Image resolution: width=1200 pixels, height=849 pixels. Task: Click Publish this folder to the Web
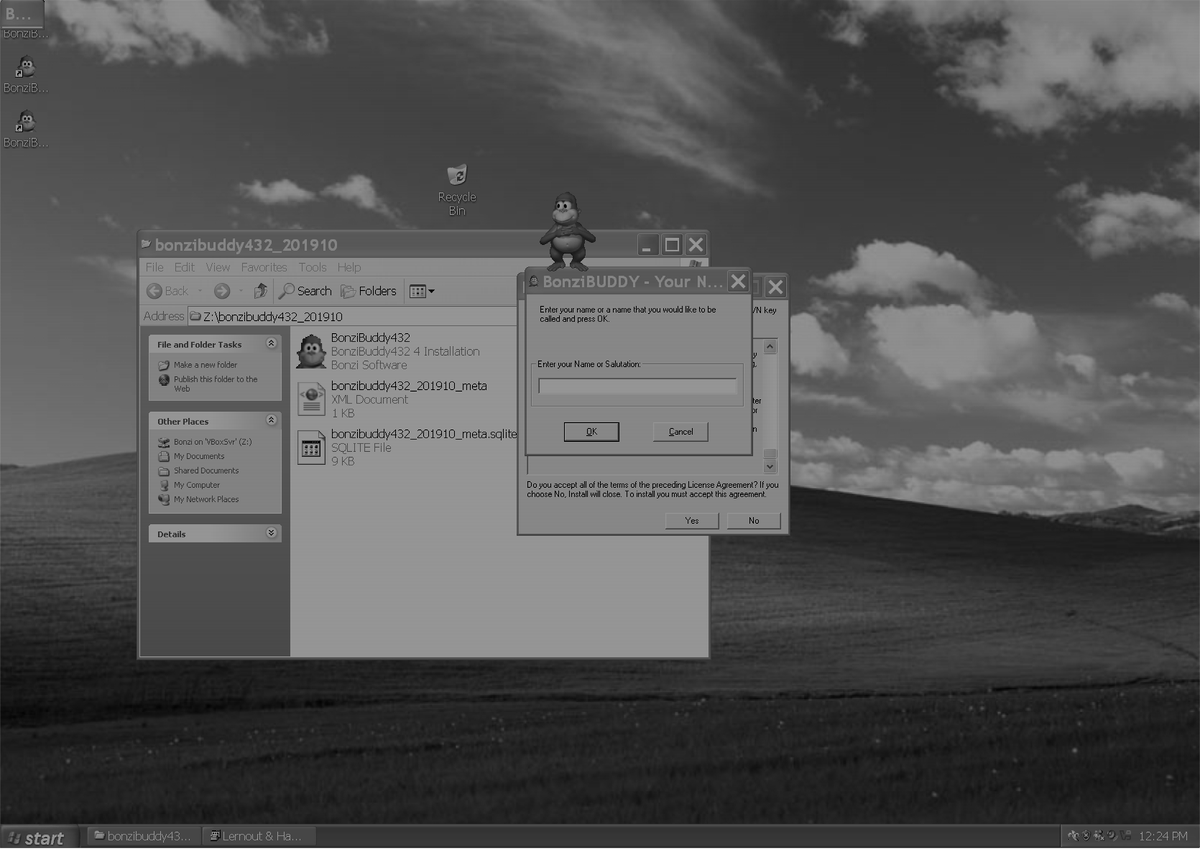(215, 384)
